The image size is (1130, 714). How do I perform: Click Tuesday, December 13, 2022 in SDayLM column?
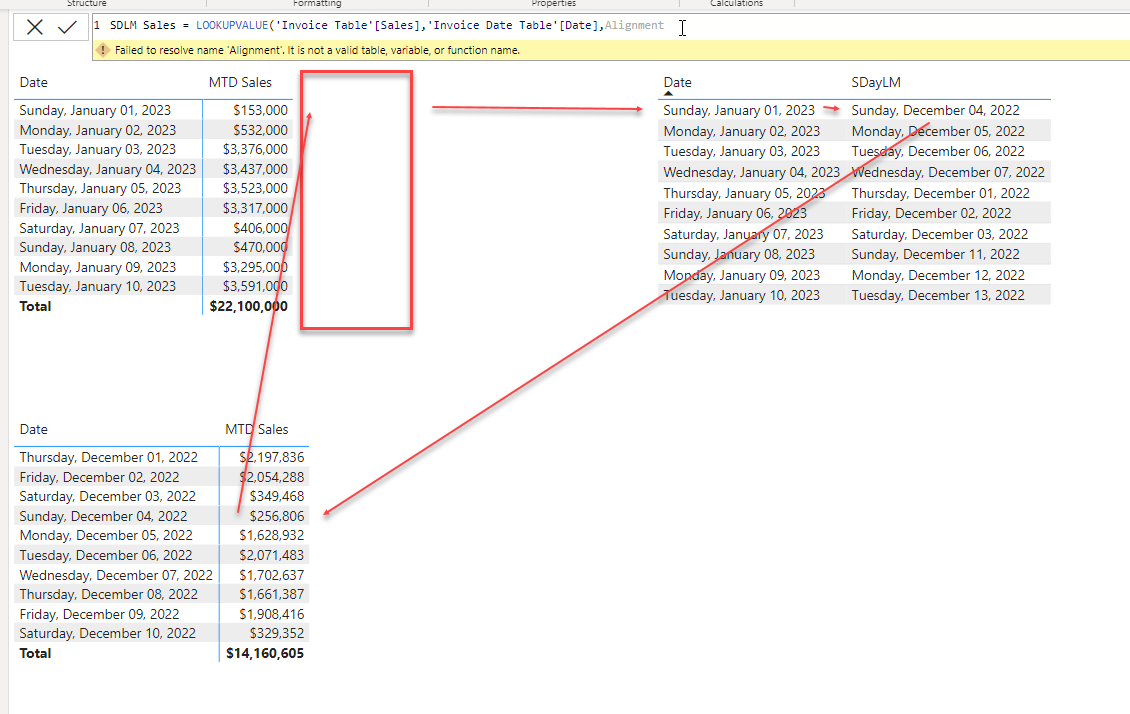click(938, 295)
